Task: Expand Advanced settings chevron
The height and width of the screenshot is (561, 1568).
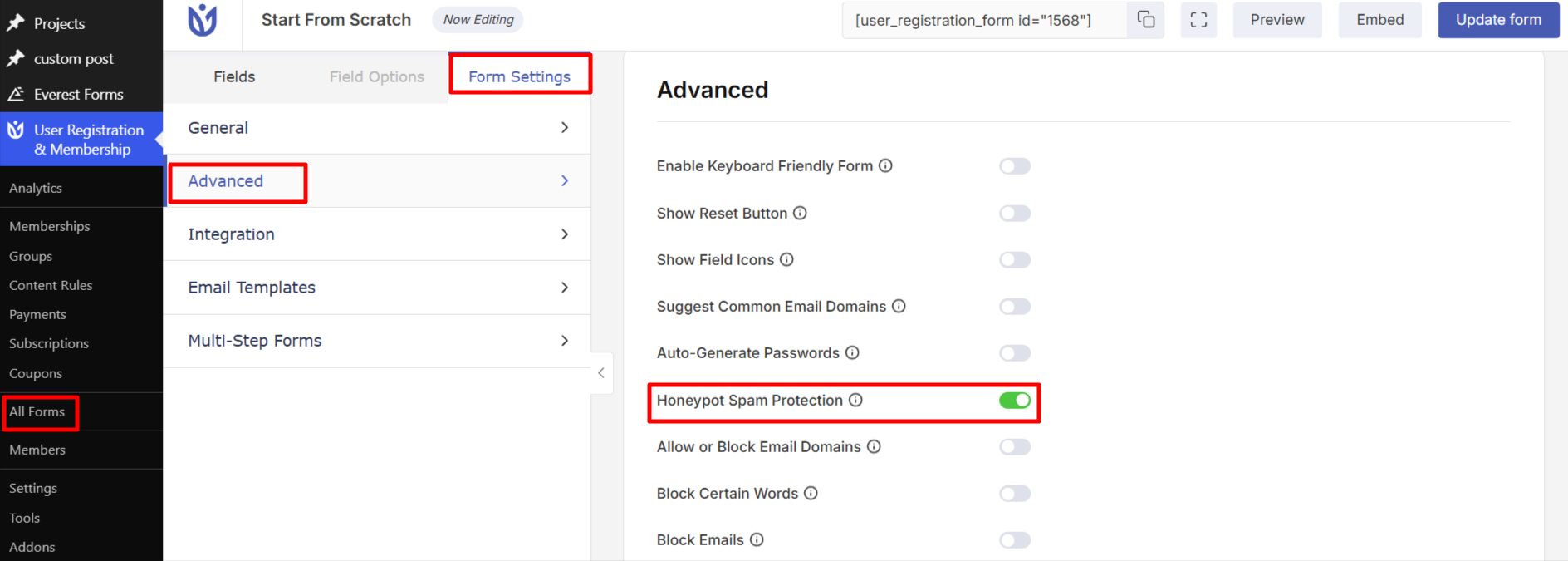Action: (x=565, y=180)
